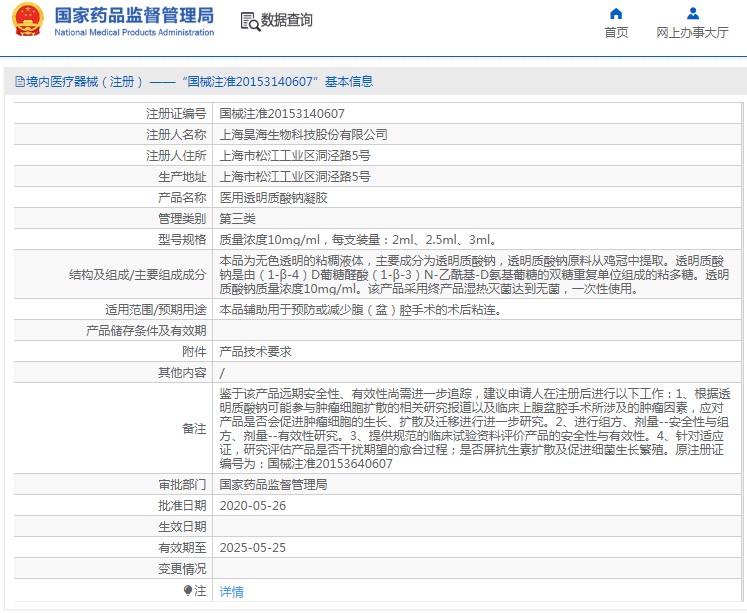Click expiry date 2025-05-25

[252, 548]
